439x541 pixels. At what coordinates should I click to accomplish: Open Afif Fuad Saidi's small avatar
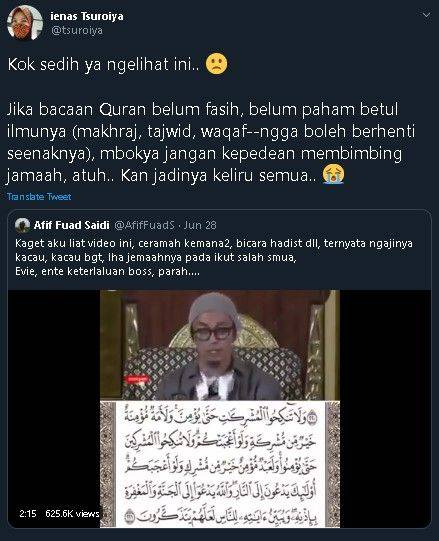point(22,225)
